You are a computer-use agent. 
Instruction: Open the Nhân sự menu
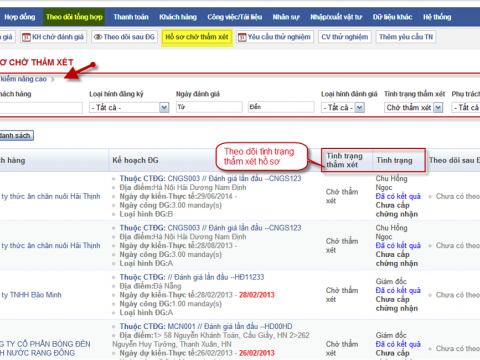[286, 17]
